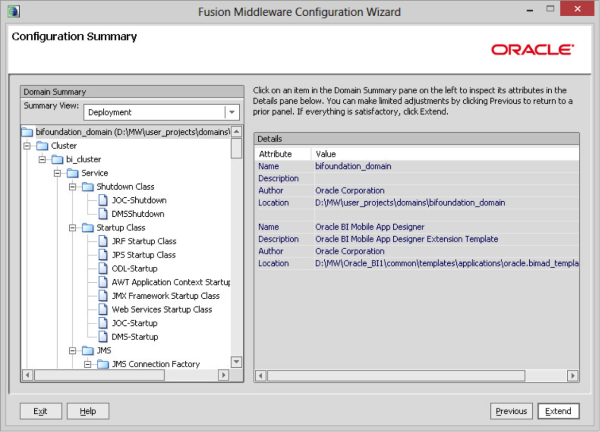Go back with the Previous button
600x432 pixels.
click(x=511, y=411)
